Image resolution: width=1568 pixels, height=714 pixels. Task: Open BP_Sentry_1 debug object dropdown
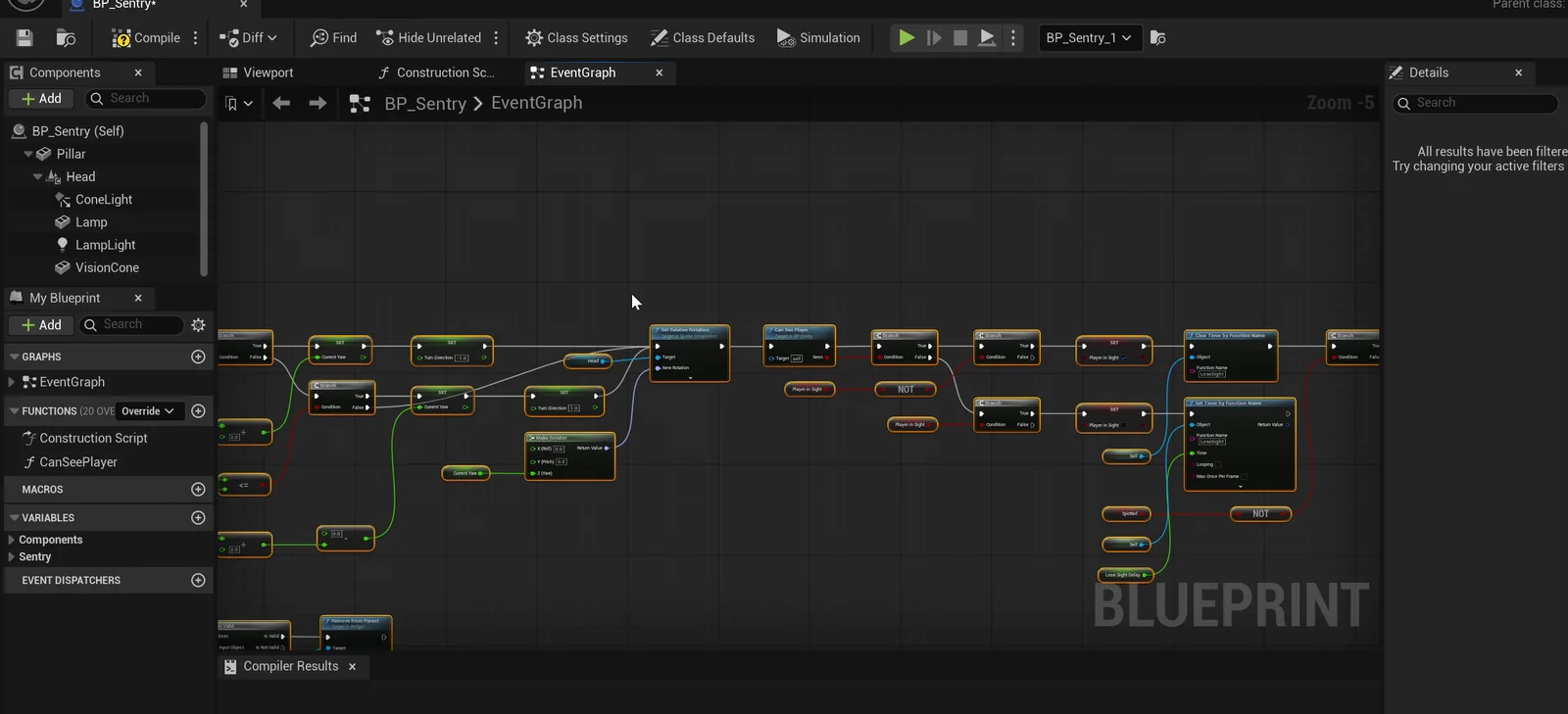pyautogui.click(x=1089, y=38)
